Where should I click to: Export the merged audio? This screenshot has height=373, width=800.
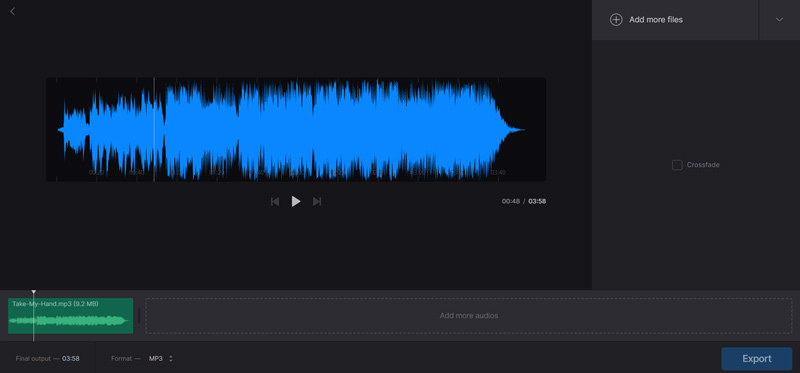pos(757,359)
